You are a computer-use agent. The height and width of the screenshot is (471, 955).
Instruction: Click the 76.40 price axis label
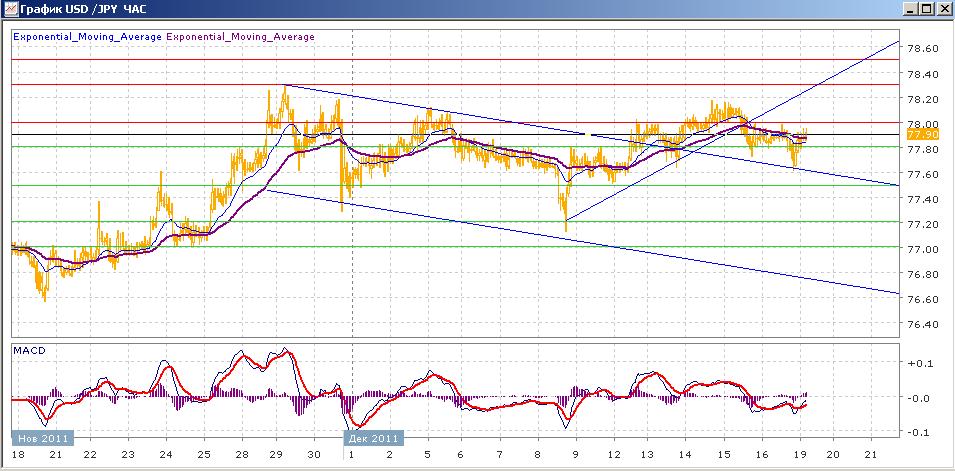point(922,325)
